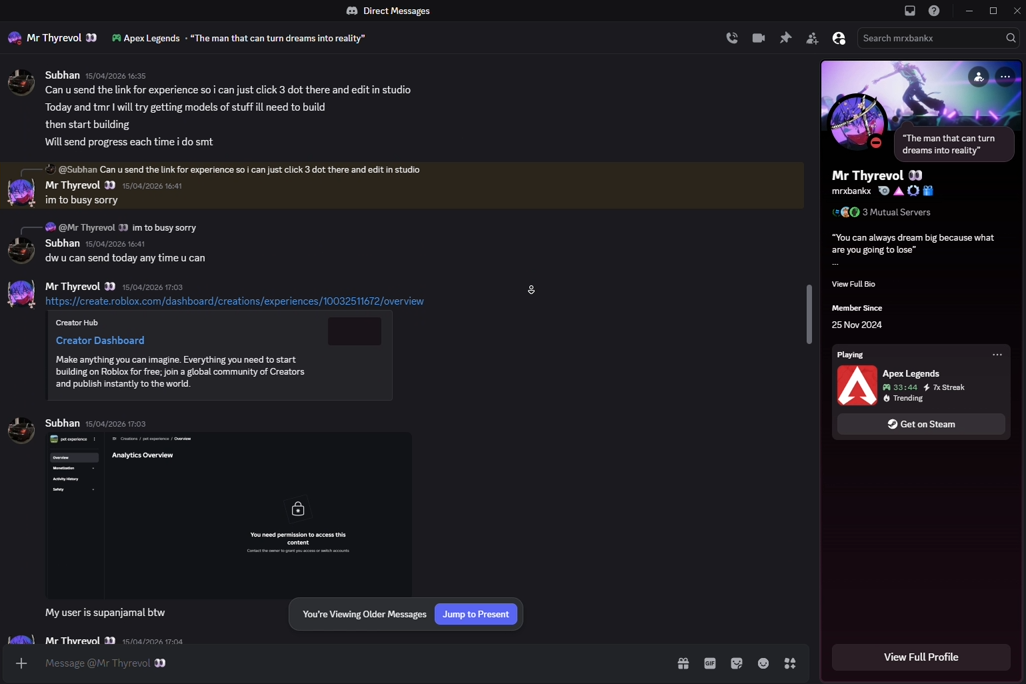Click the mrxbankx username in profile
This screenshot has height=684, width=1026.
click(x=851, y=191)
